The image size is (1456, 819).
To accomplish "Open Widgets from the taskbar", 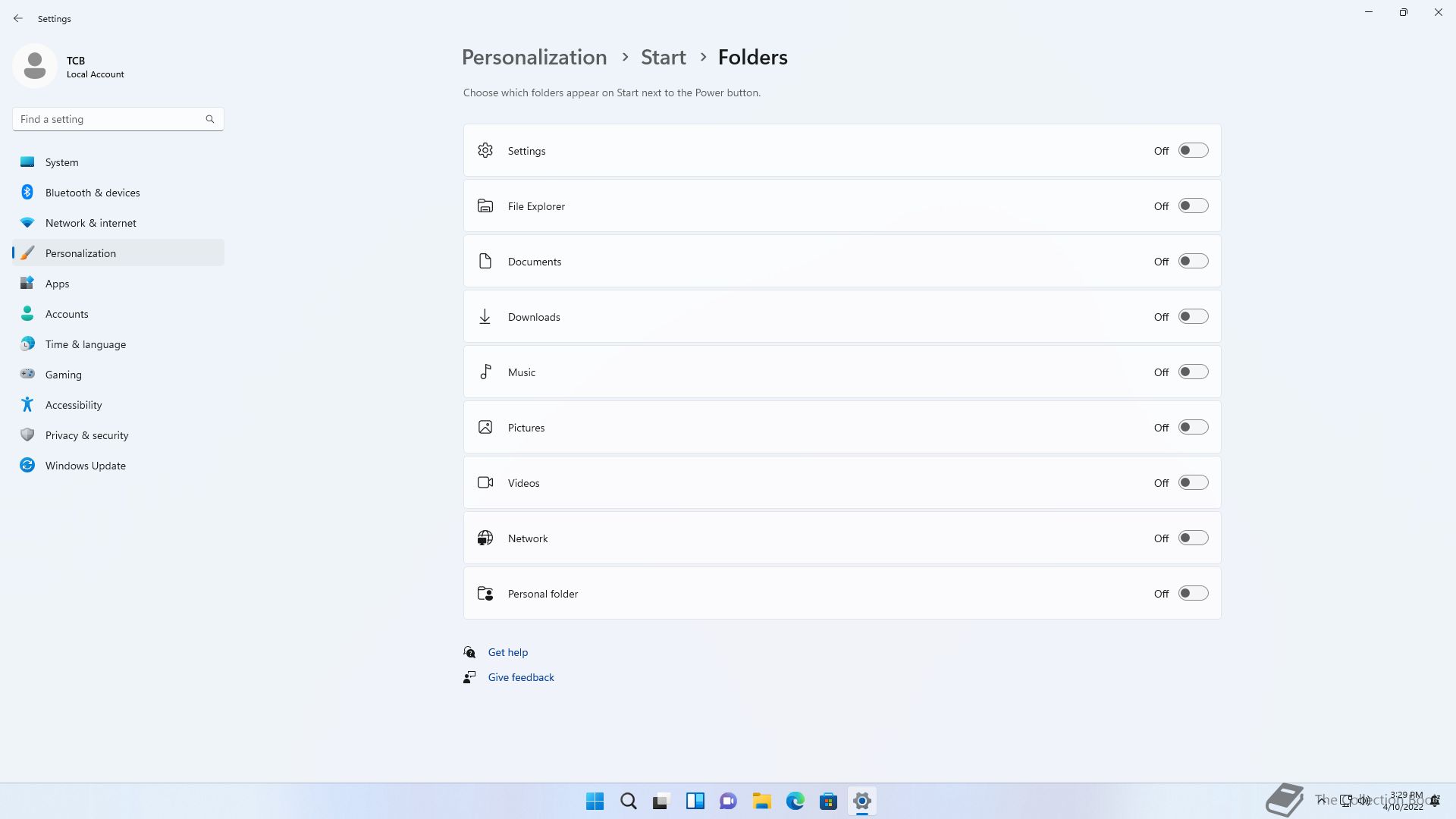I will (695, 801).
